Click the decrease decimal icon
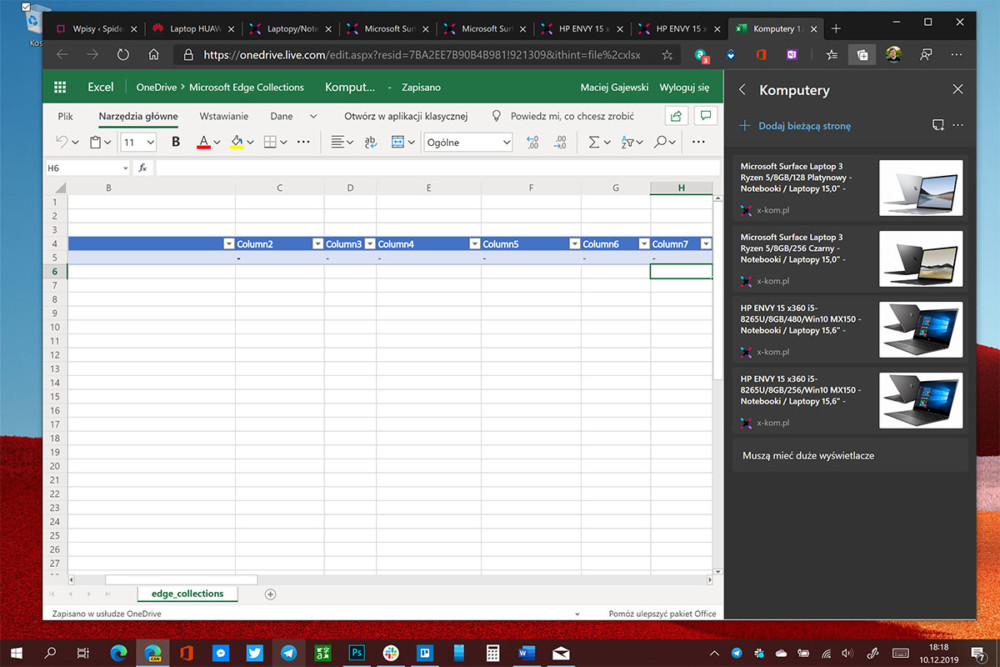Image resolution: width=1000 pixels, height=667 pixels. point(560,142)
